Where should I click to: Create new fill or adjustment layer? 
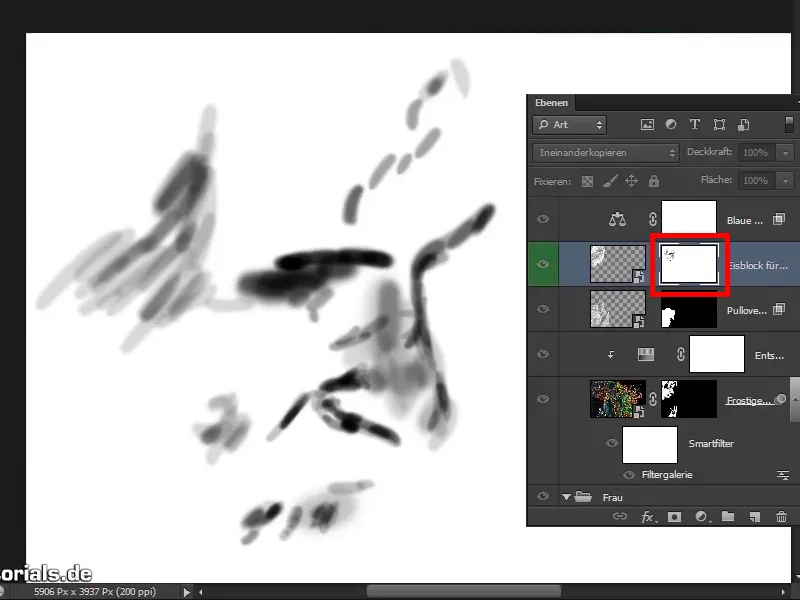[x=702, y=517]
